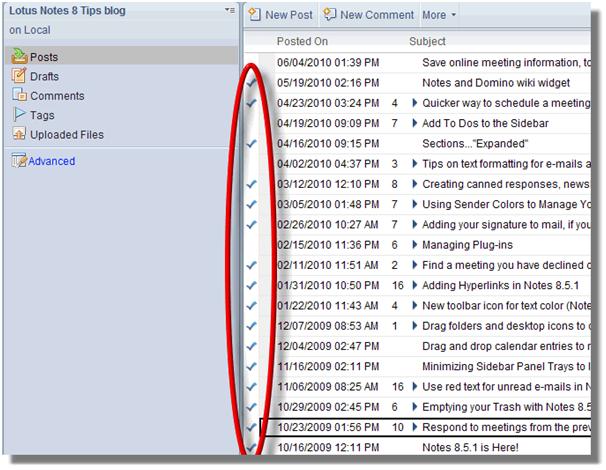606x470 pixels.
Task: Select Comments in the navigator
Action: 57,96
